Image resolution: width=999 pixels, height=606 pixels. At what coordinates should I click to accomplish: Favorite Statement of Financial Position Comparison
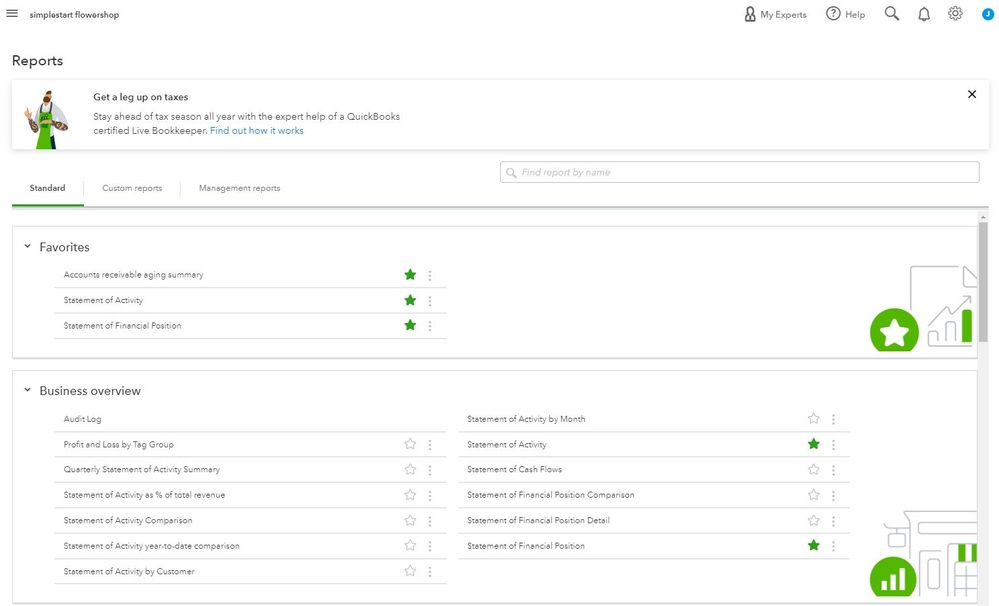pyautogui.click(x=814, y=495)
